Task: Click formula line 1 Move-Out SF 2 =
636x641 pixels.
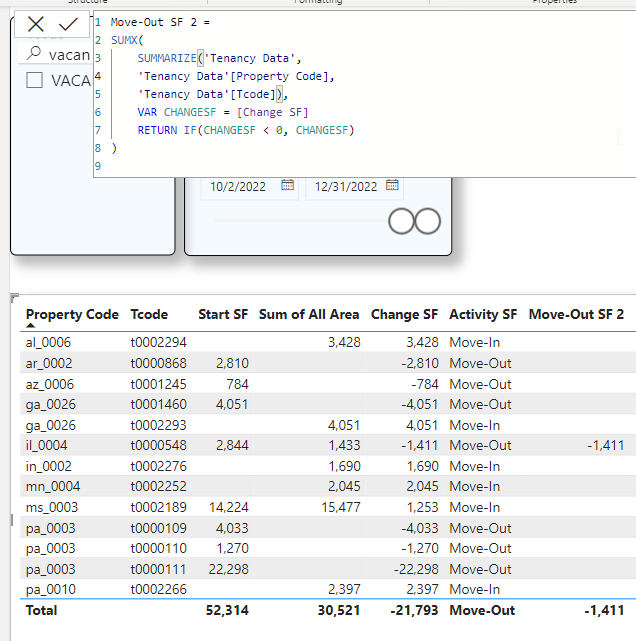Action: coord(160,22)
